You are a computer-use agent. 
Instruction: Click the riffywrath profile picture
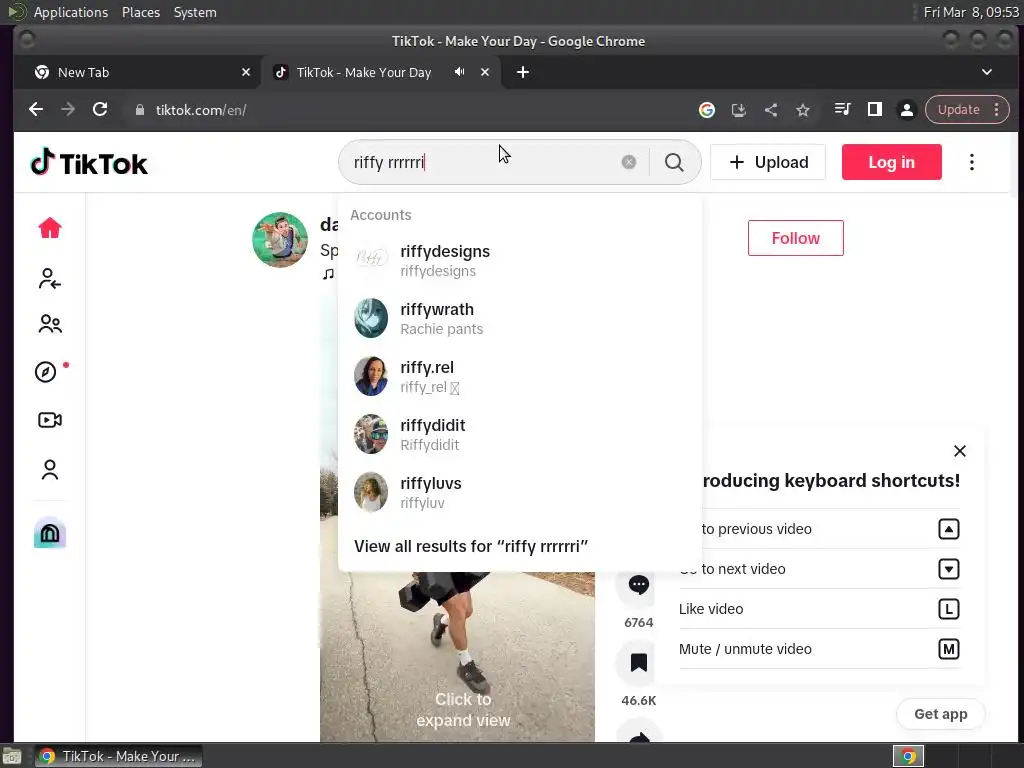[x=370, y=318]
